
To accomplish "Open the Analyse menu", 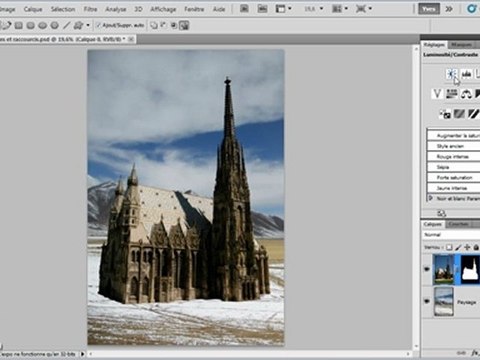I will coord(116,9).
